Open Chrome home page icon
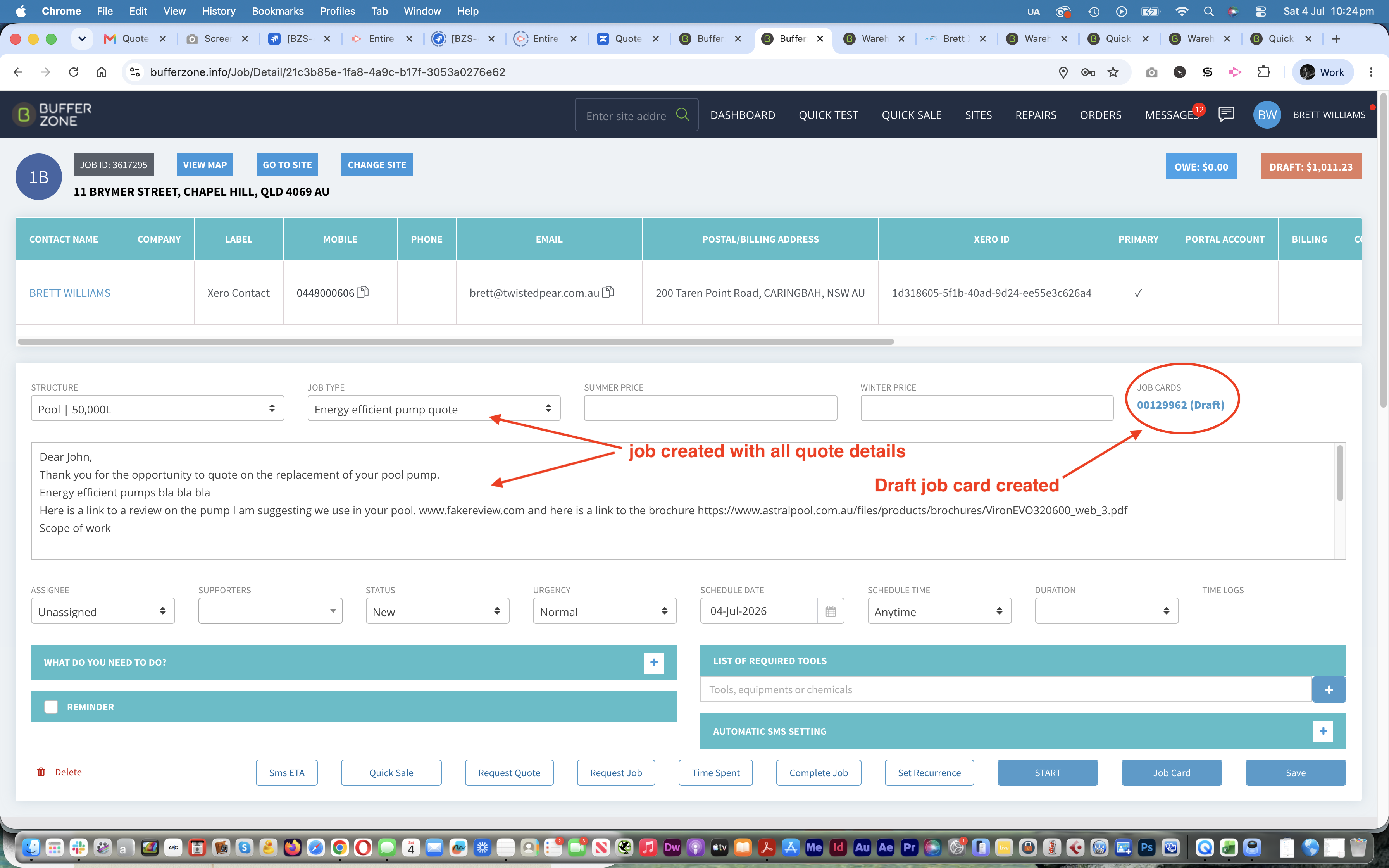 pyautogui.click(x=101, y=72)
